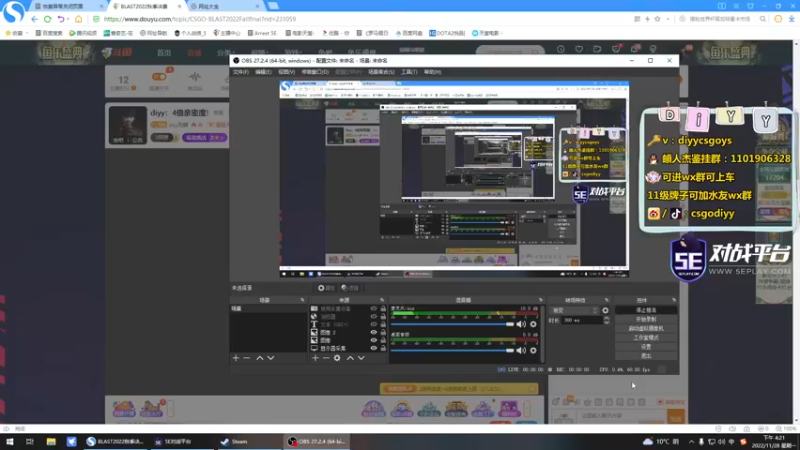800x450 pixels.
Task: Open Settings from the OBS controls panel
Action: pos(646,347)
